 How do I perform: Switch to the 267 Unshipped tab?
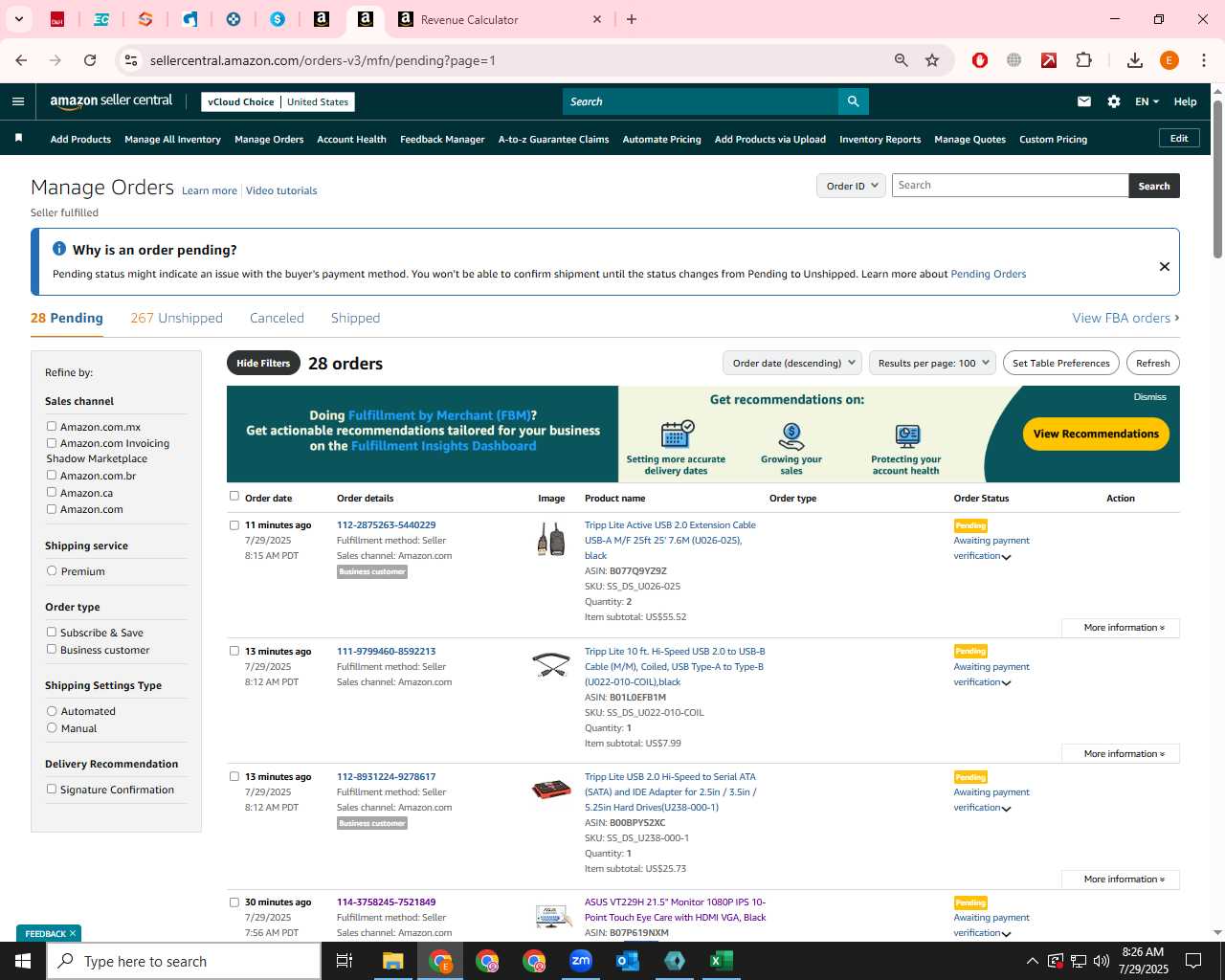[x=176, y=318]
